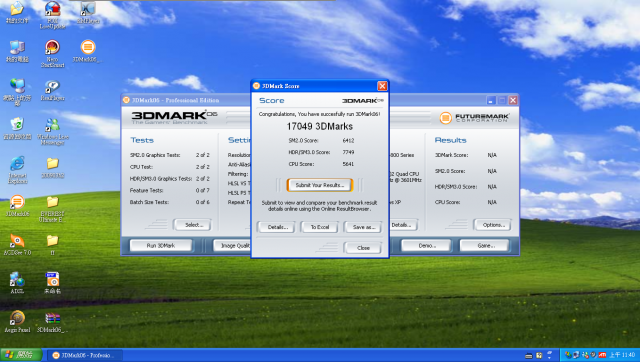
Task: Click Submit Your Results button
Action: 320,185
